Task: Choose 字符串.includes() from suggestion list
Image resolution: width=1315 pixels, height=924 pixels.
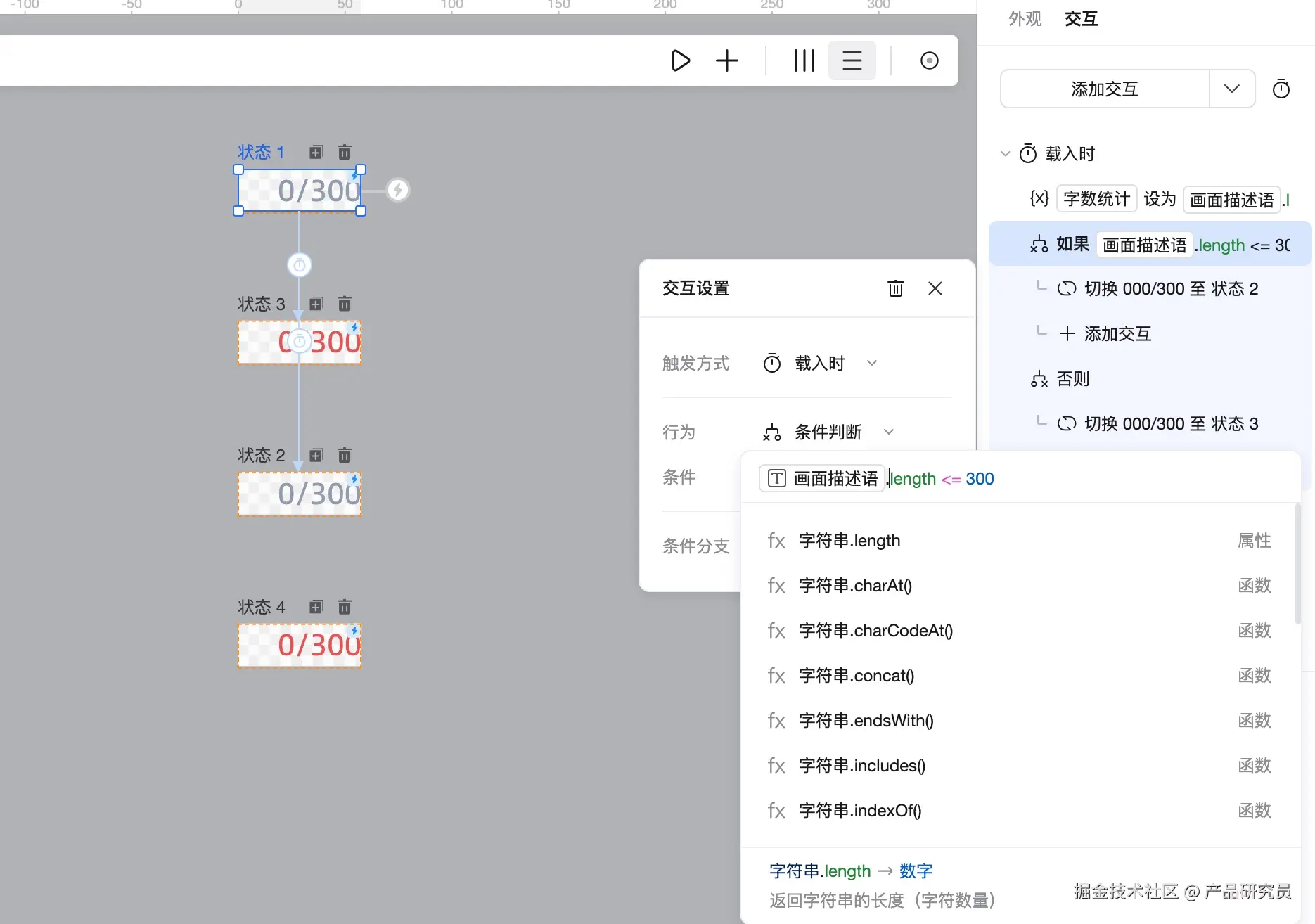Action: [1020, 766]
